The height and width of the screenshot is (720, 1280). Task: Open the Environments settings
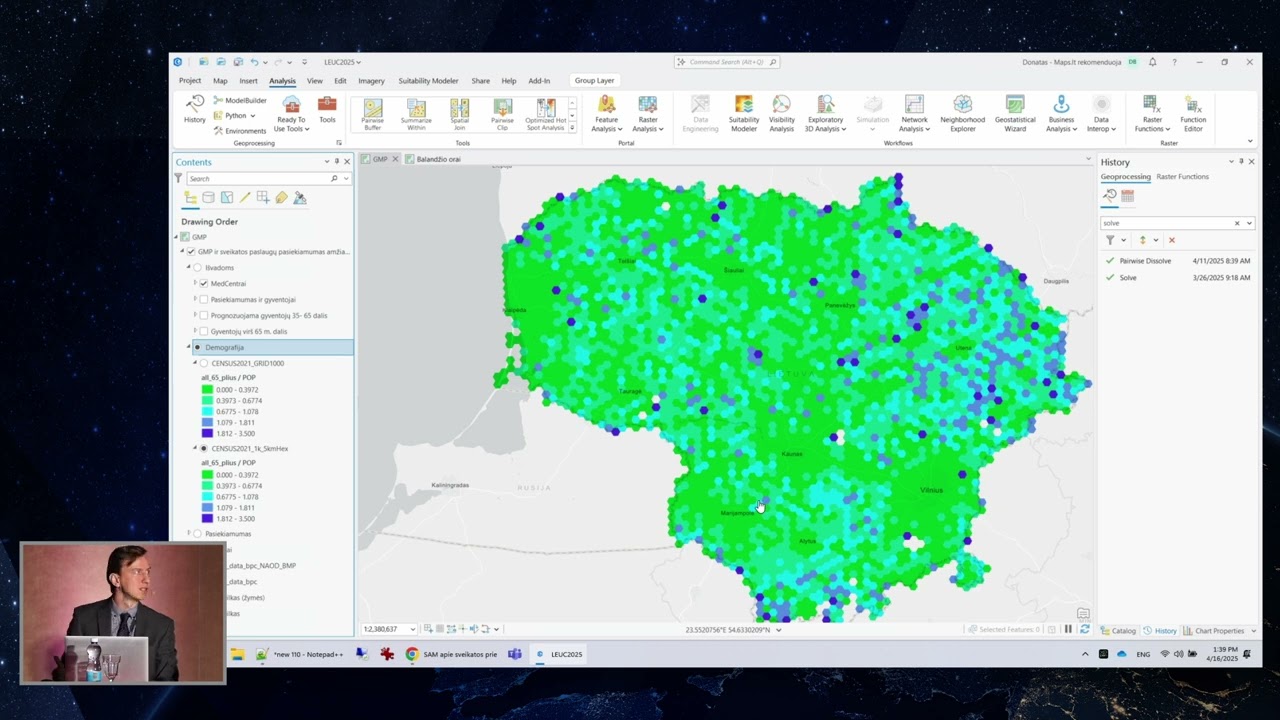coord(239,131)
